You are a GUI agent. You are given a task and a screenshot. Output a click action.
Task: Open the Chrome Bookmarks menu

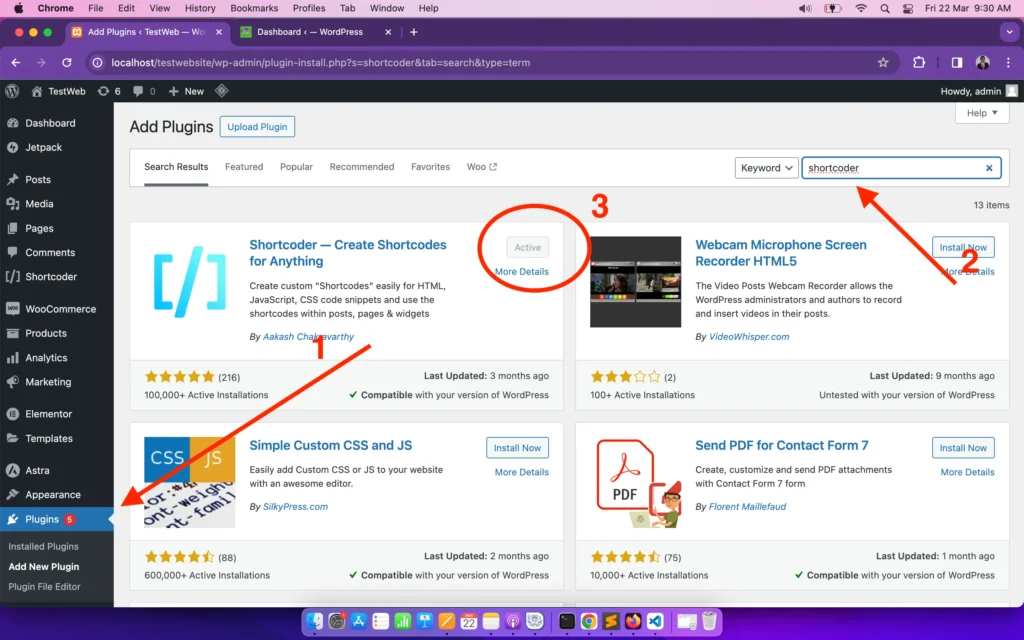254,8
